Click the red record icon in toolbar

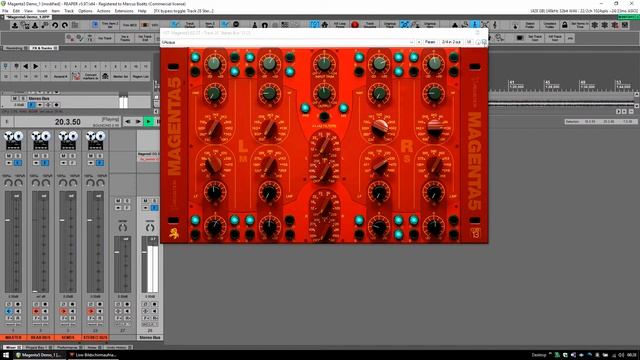point(355,25)
